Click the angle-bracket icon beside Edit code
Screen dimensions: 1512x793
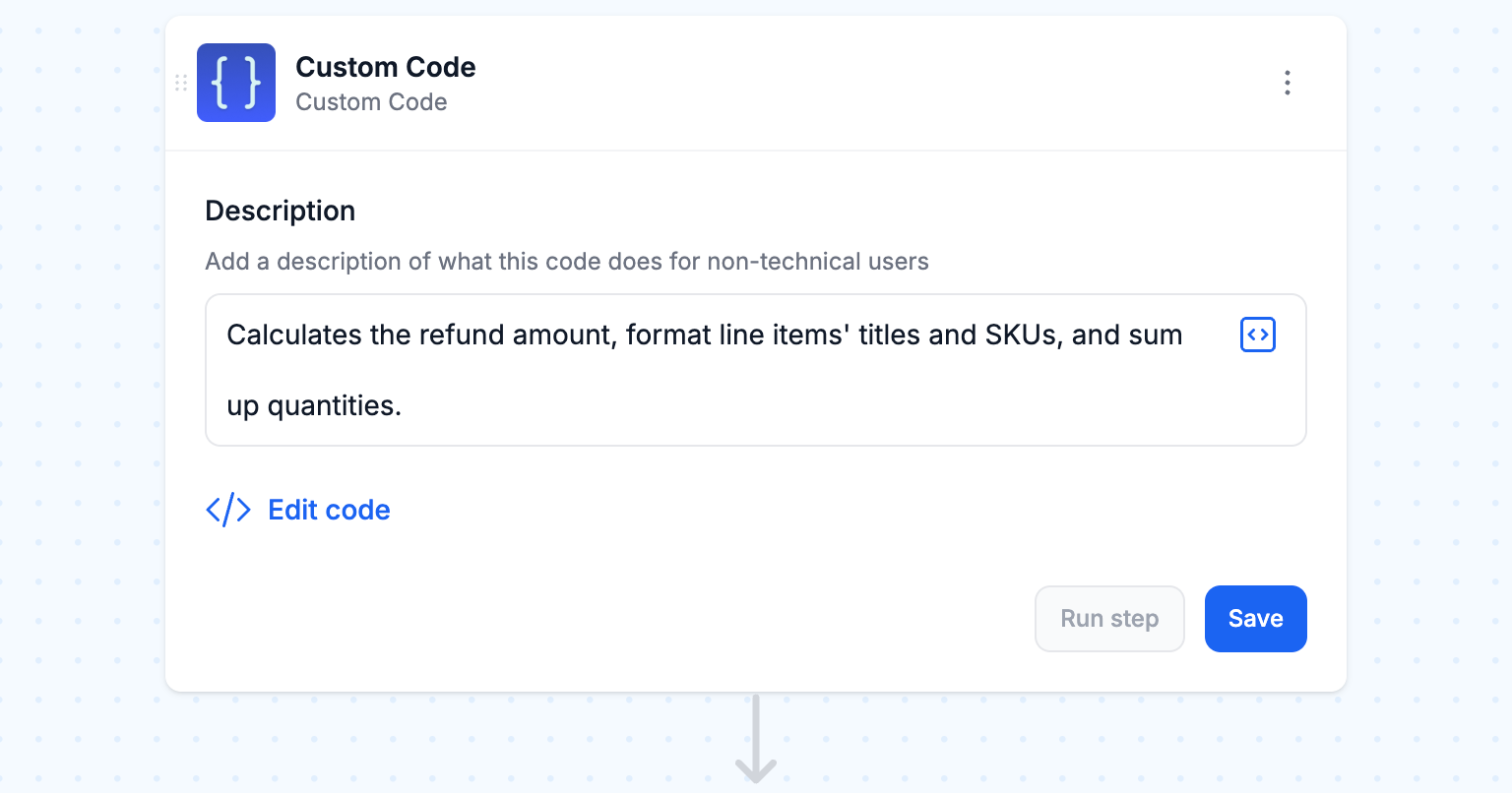coord(227,510)
